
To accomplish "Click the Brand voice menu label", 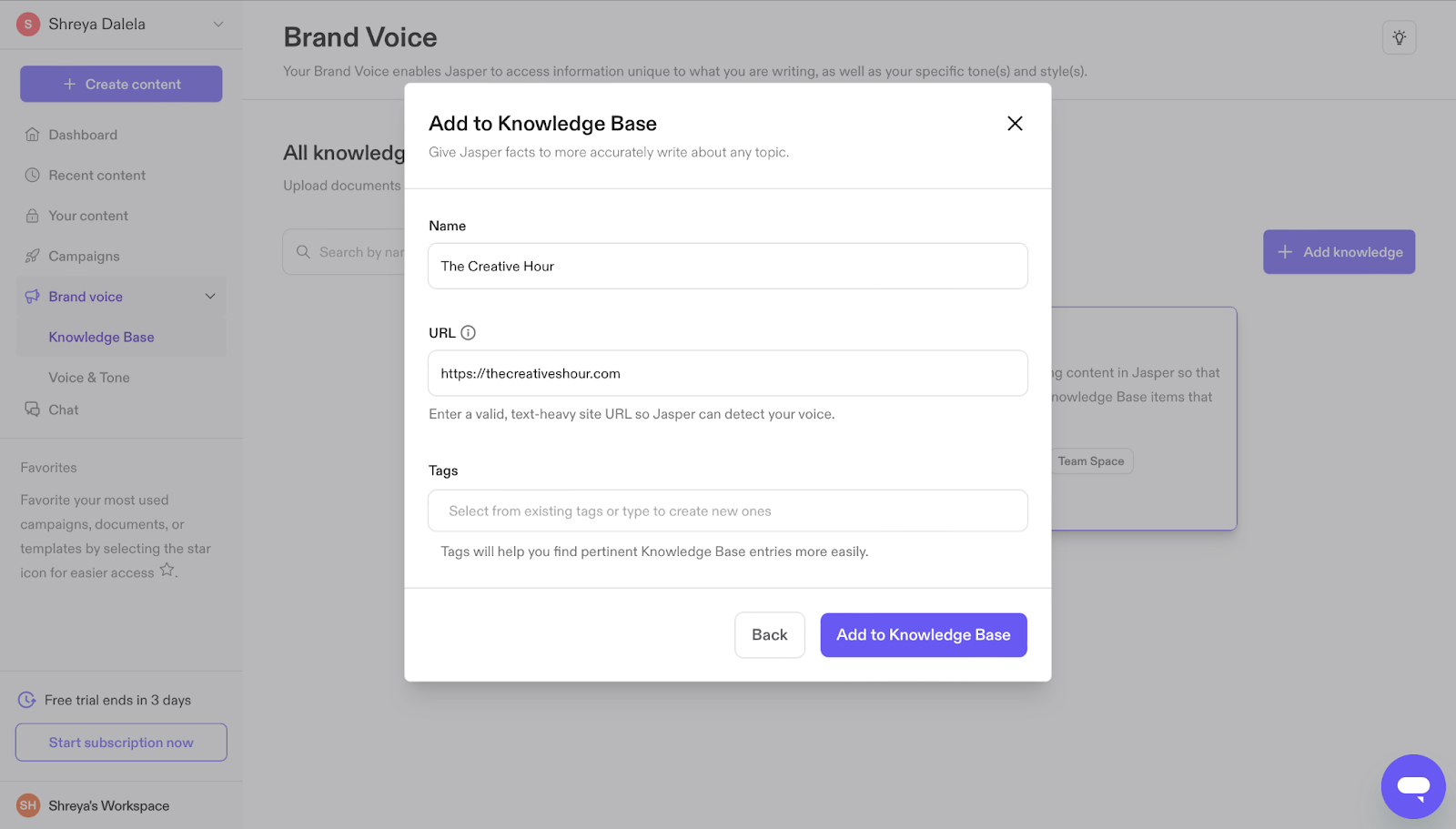I will point(86,297).
